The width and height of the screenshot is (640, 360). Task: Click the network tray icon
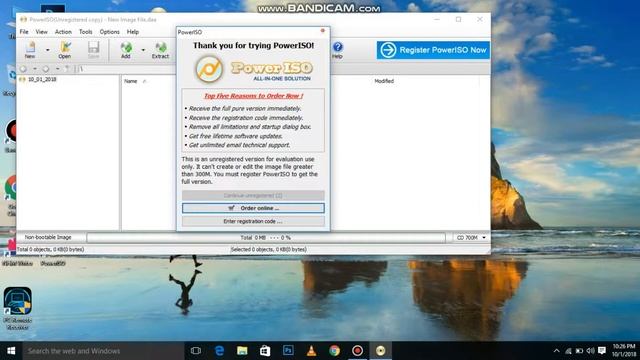(x=568, y=351)
